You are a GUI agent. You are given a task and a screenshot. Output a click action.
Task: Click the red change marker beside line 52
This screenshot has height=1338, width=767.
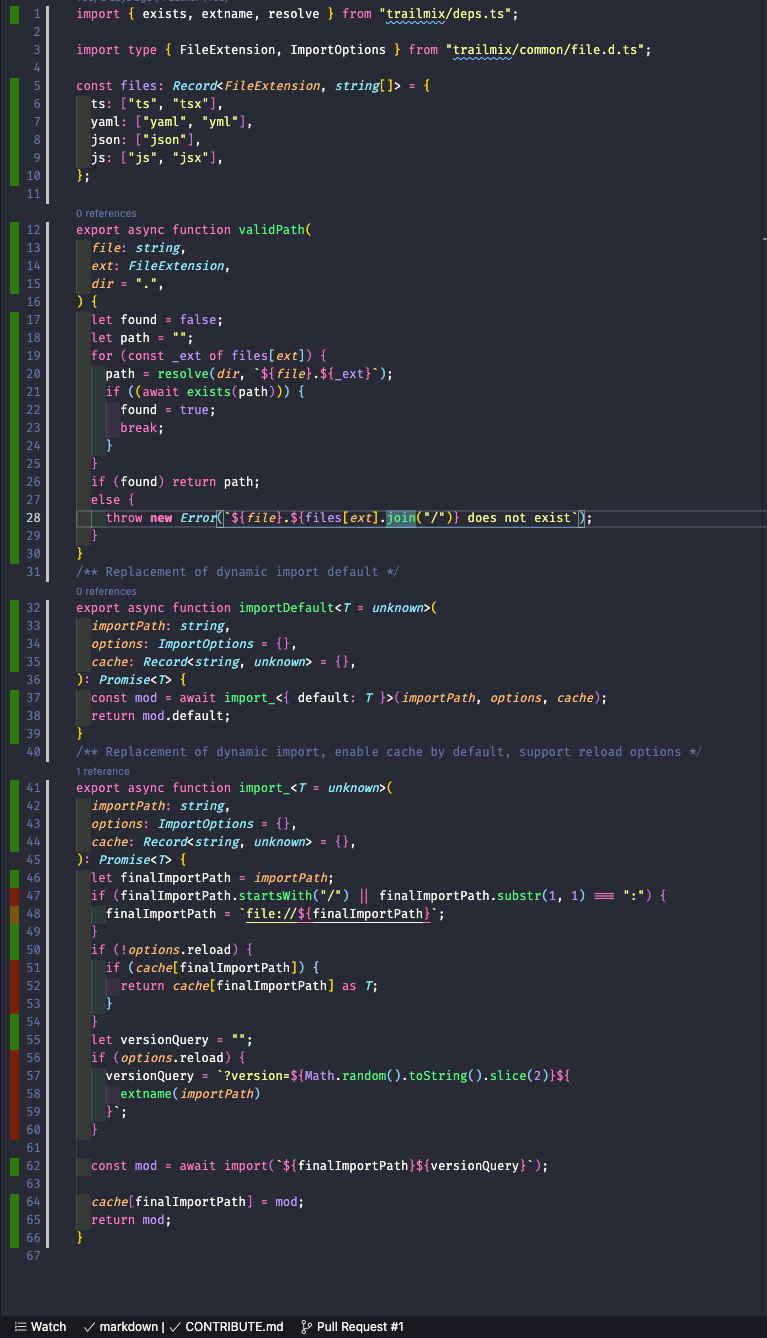15,986
